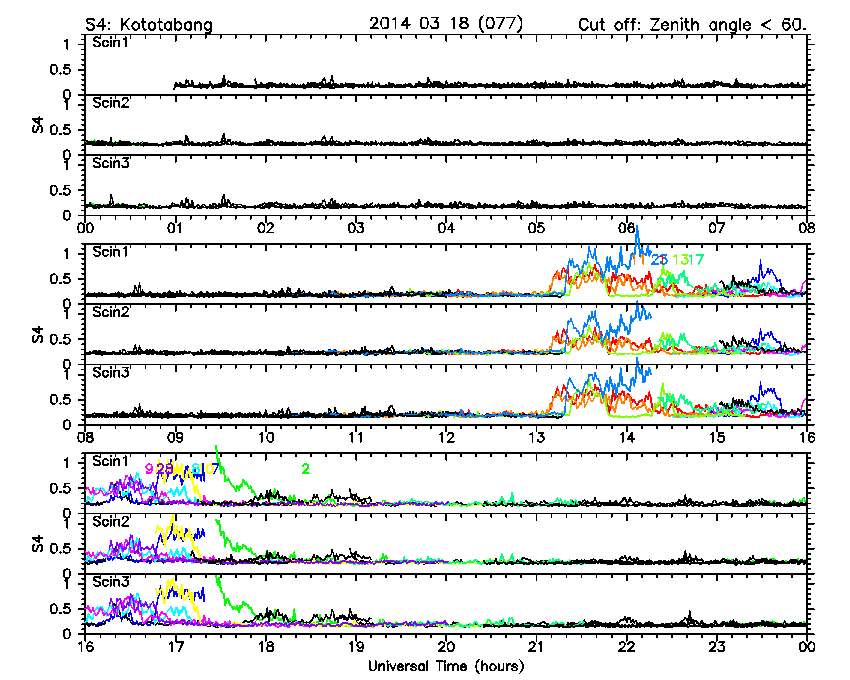Click the '13' hour tick label on the time axis
Screen dimensions: 850x680
point(536,437)
